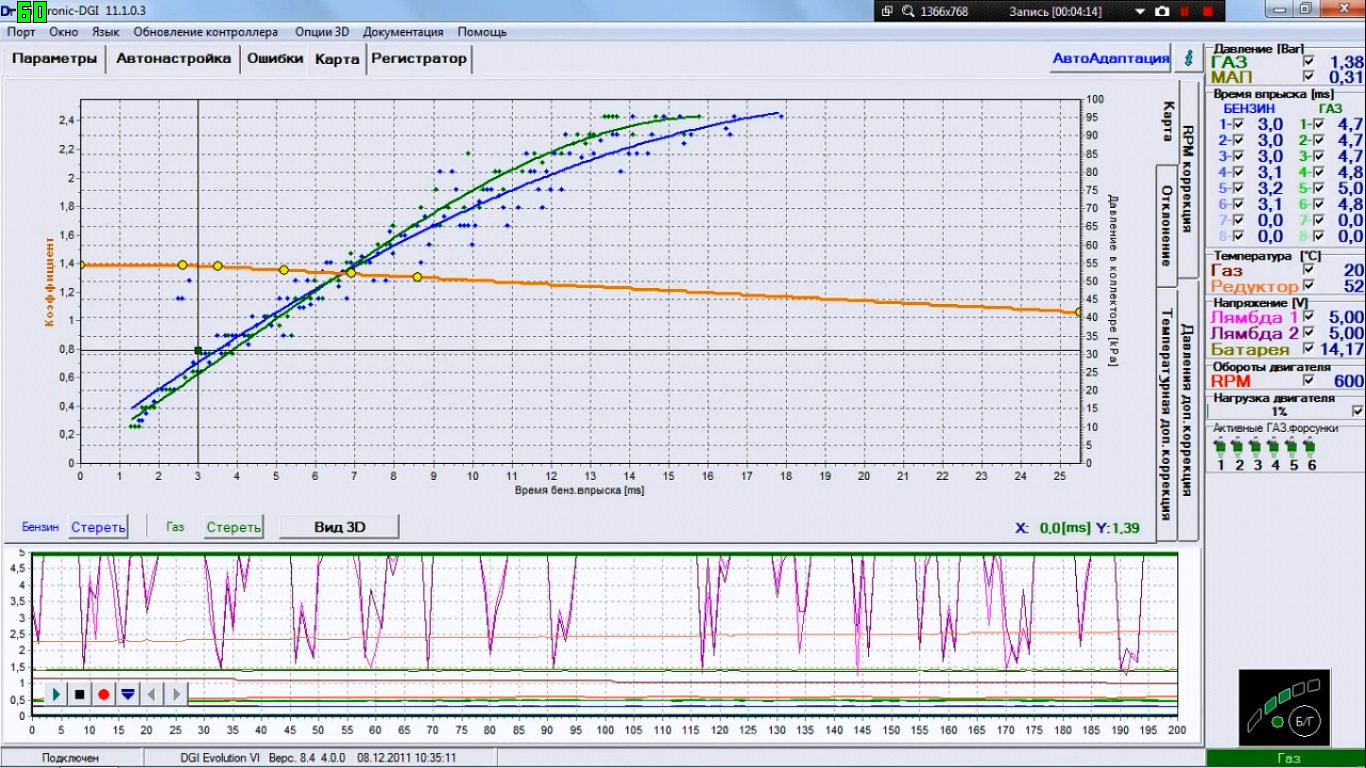The height and width of the screenshot is (768, 1366).
Task: Click the green square map cursor marker
Action: (198, 351)
